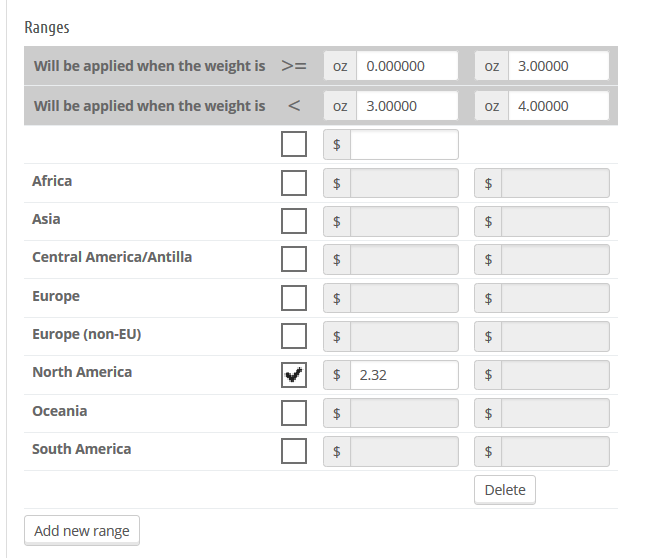The height and width of the screenshot is (558, 657).
Task: Click the all-zones price field in top row
Action: 404,145
